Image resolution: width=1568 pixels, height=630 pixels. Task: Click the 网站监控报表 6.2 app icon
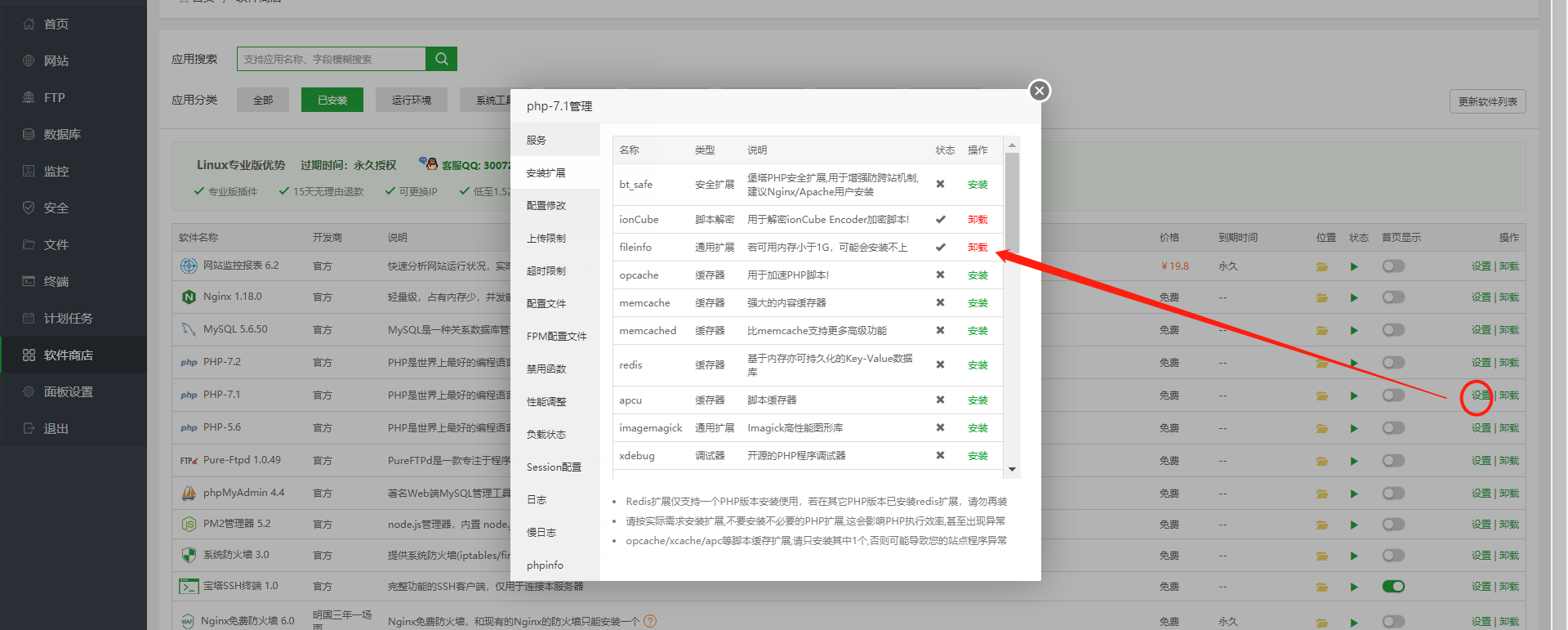[189, 266]
